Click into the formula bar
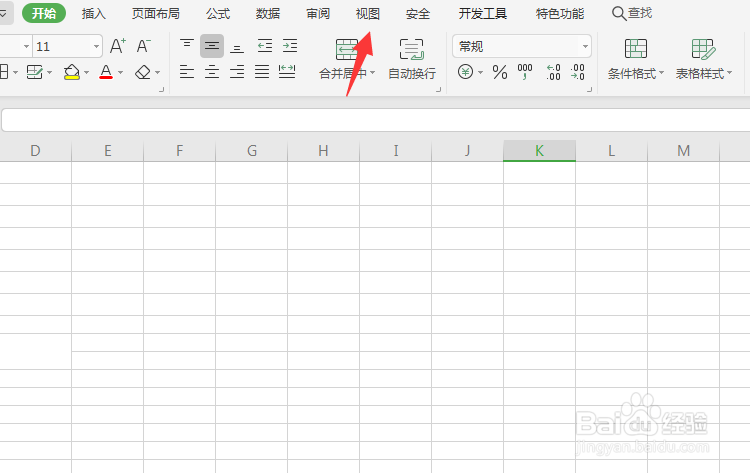The image size is (750, 473). tap(376, 120)
